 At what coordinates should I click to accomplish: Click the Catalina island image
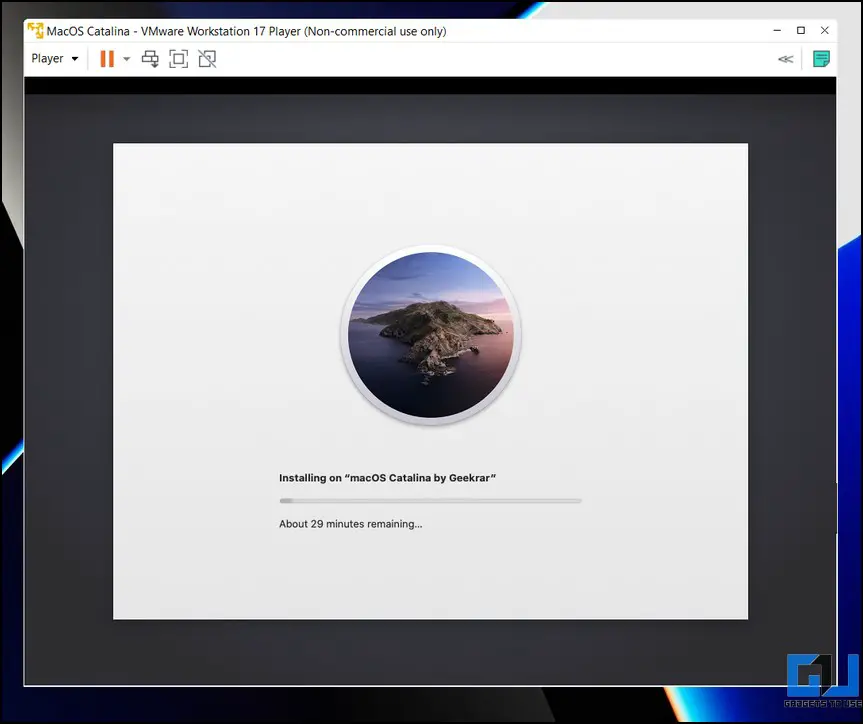[x=430, y=334]
